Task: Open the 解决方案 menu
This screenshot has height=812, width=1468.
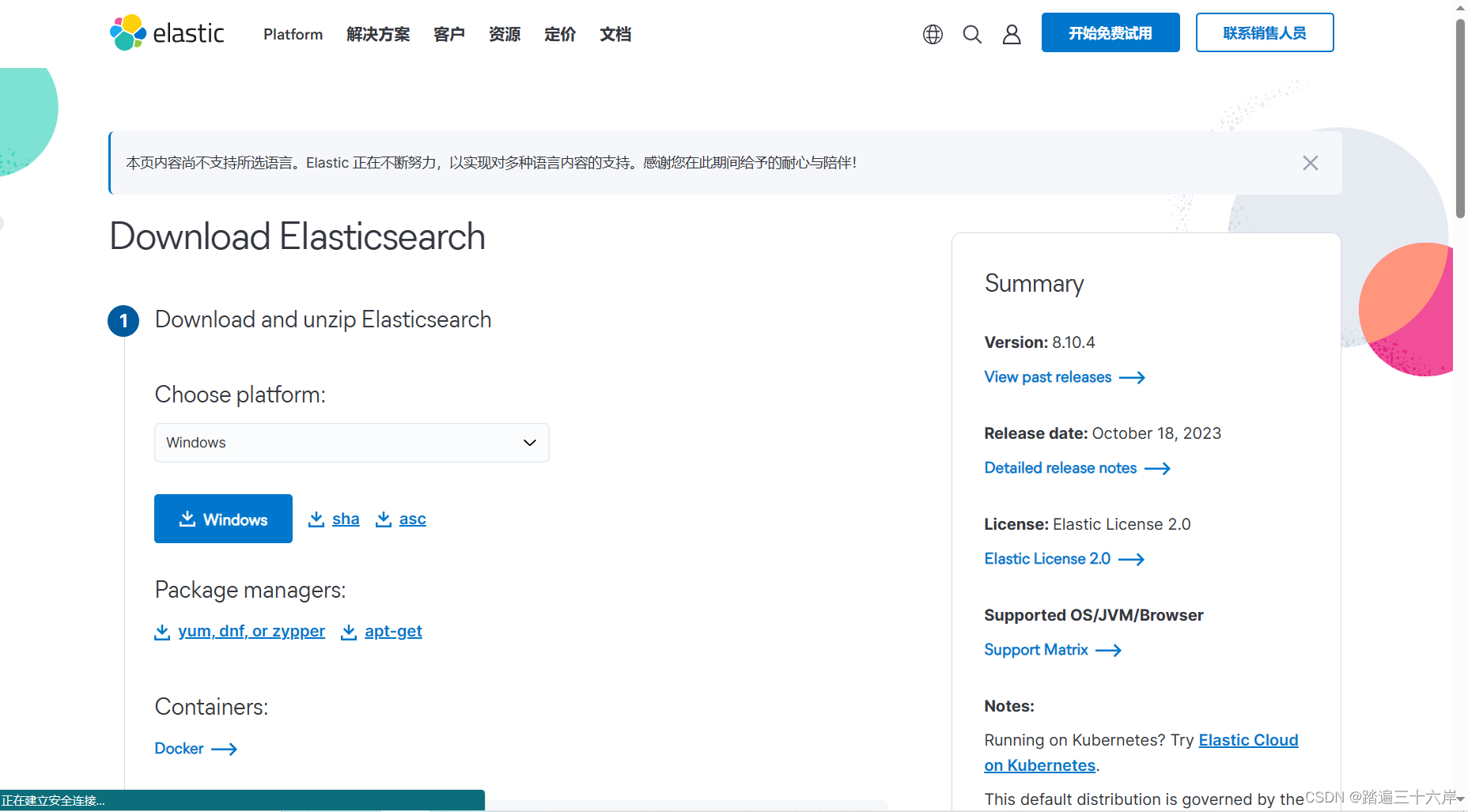Action: click(378, 34)
